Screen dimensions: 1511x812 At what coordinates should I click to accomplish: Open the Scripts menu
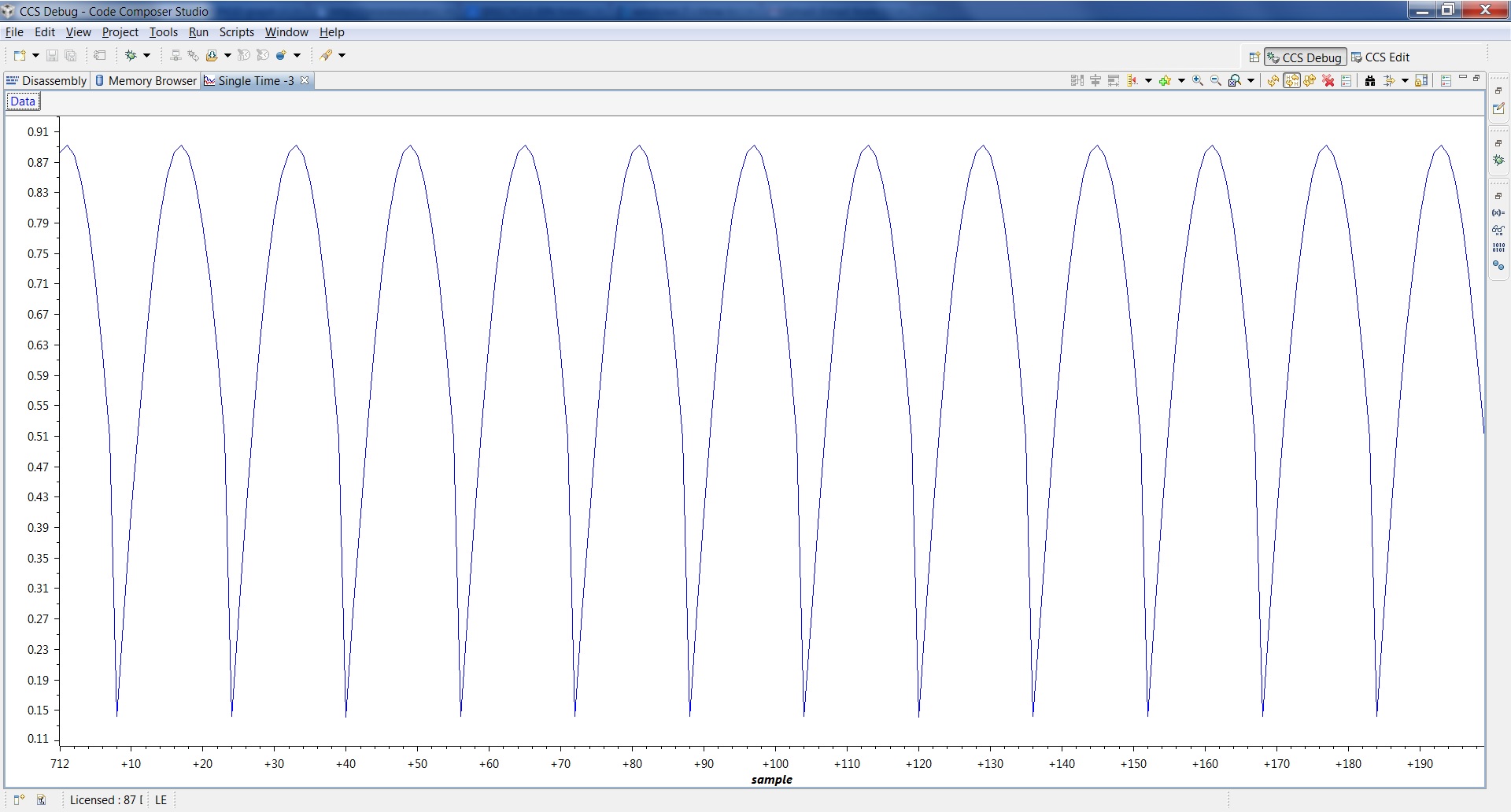tap(236, 32)
